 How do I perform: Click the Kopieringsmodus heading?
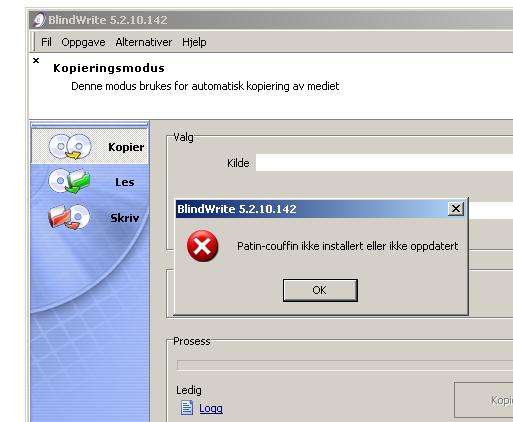click(109, 68)
